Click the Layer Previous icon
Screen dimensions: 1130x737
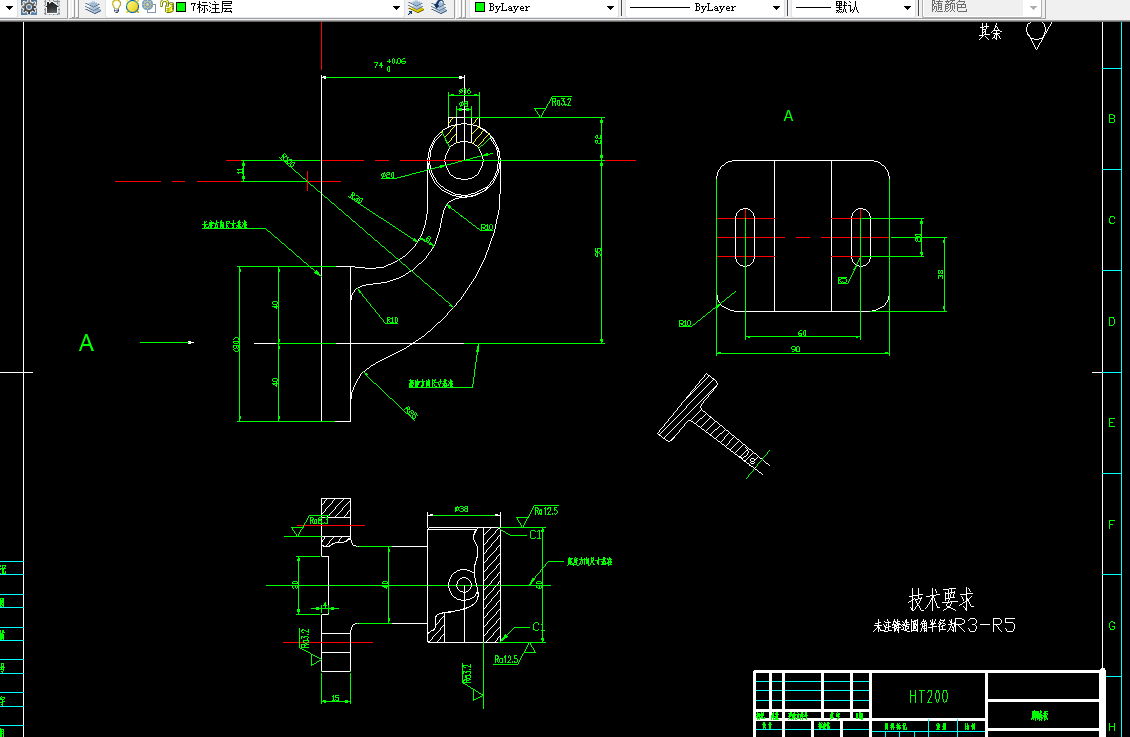pos(439,8)
